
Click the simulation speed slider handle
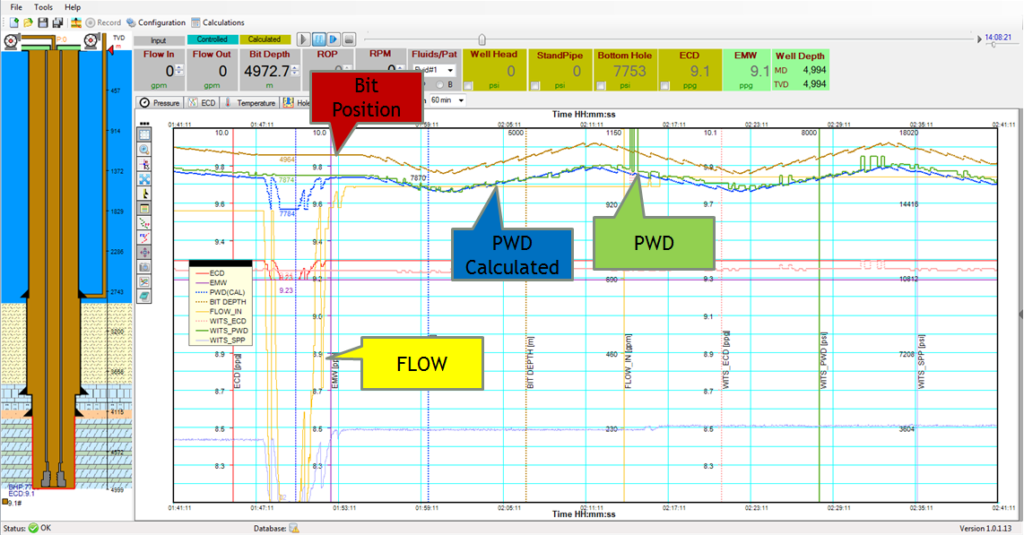pyautogui.click(x=482, y=39)
